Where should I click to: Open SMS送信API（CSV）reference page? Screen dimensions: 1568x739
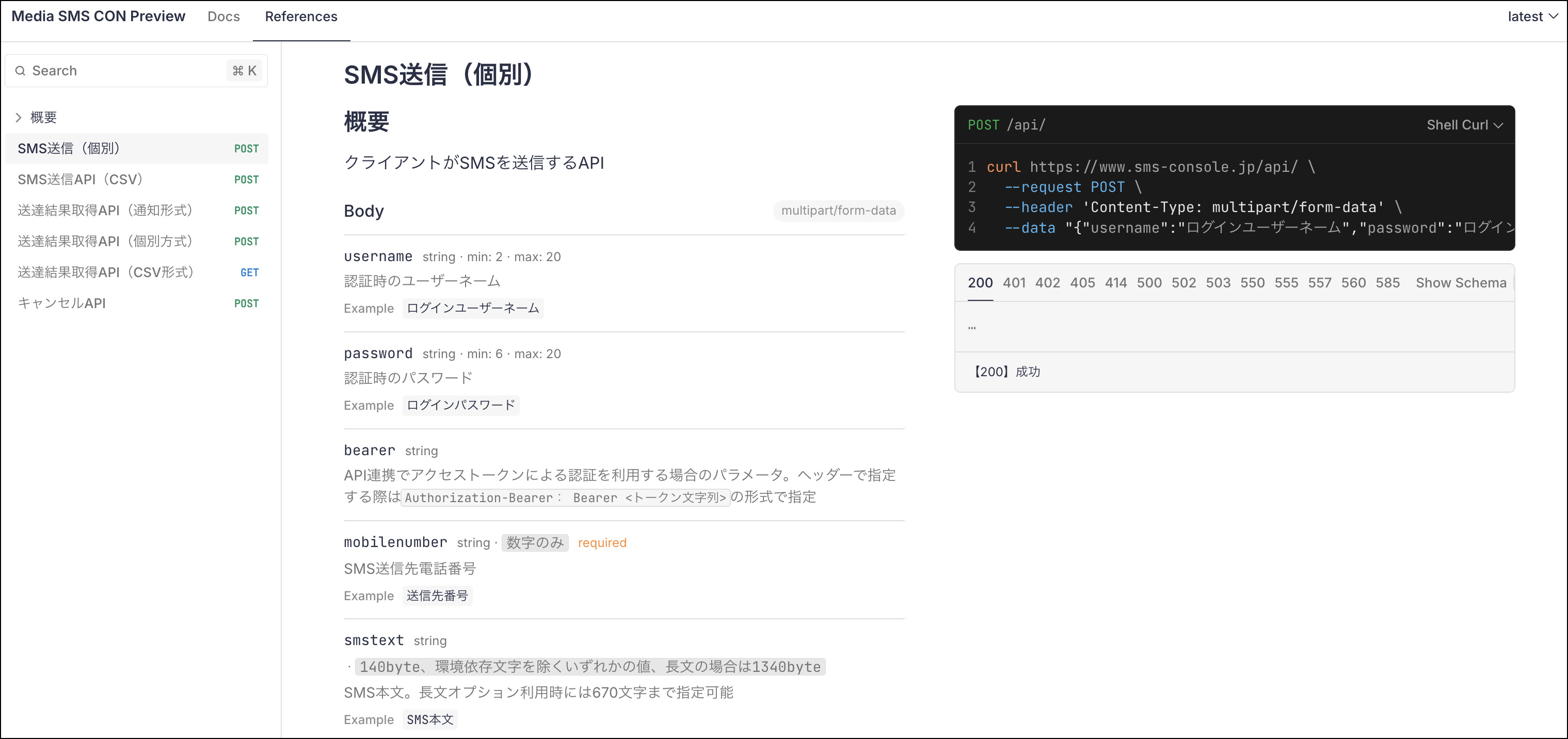[136, 180]
